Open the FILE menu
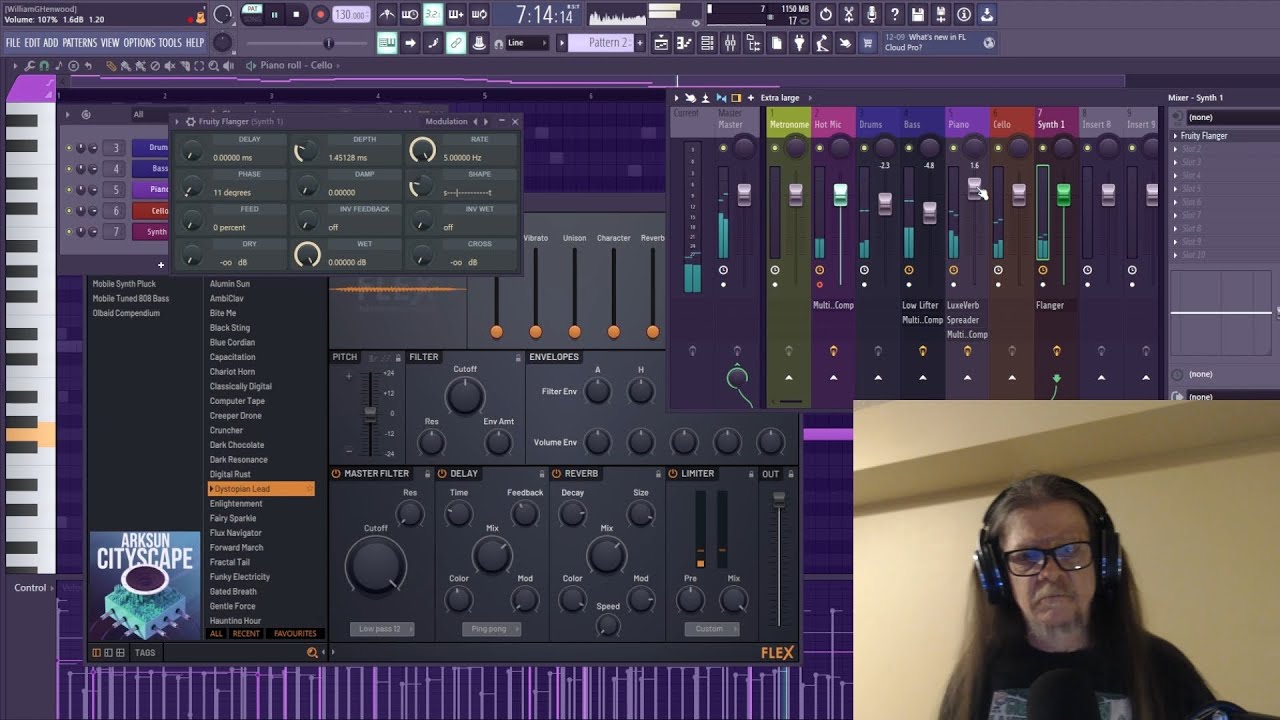Screen dimensions: 1280x720 13,43
